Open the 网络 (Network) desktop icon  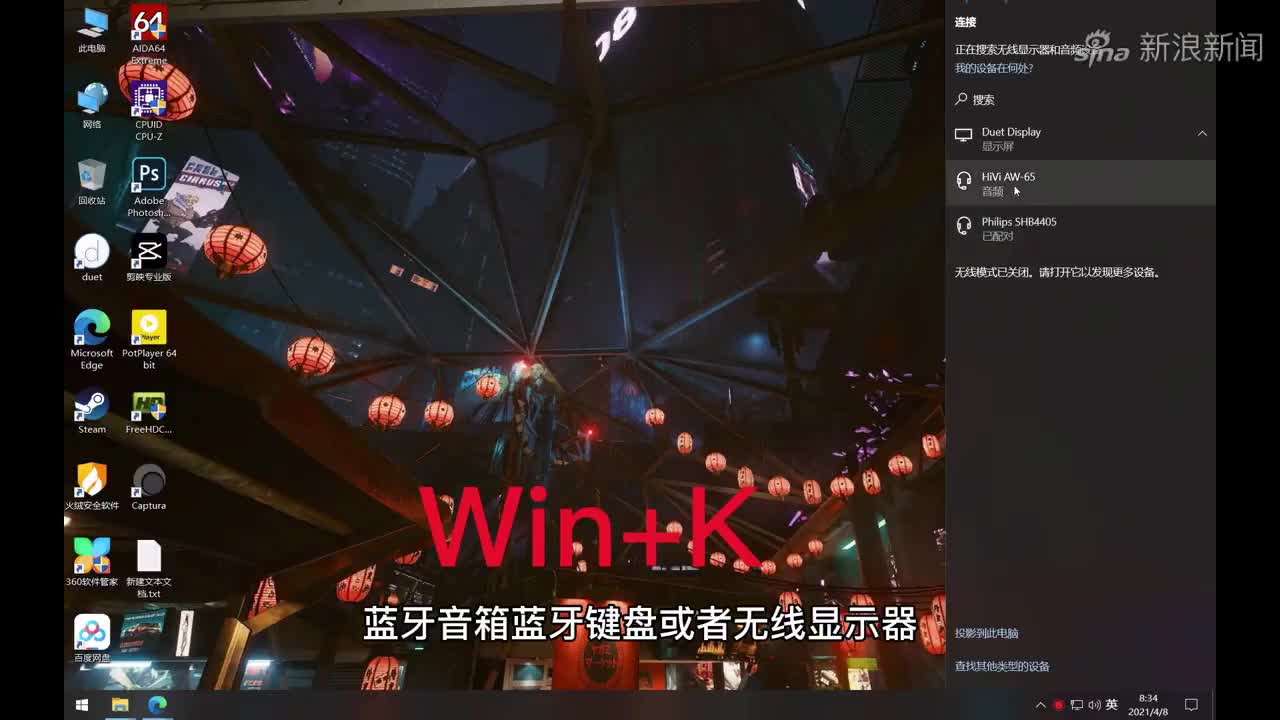click(92, 106)
